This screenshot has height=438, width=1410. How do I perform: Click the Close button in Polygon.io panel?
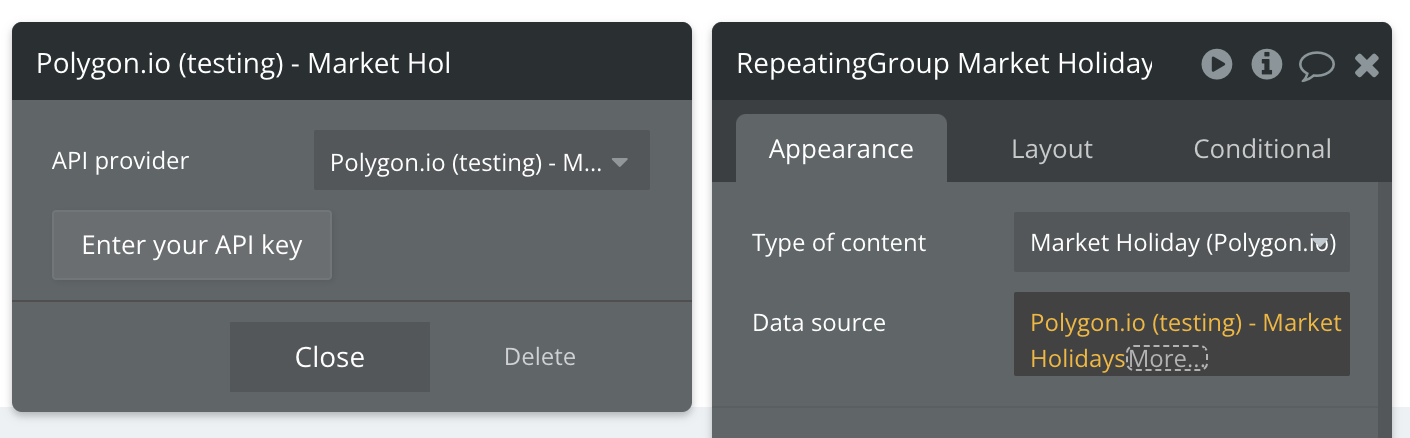tap(330, 357)
